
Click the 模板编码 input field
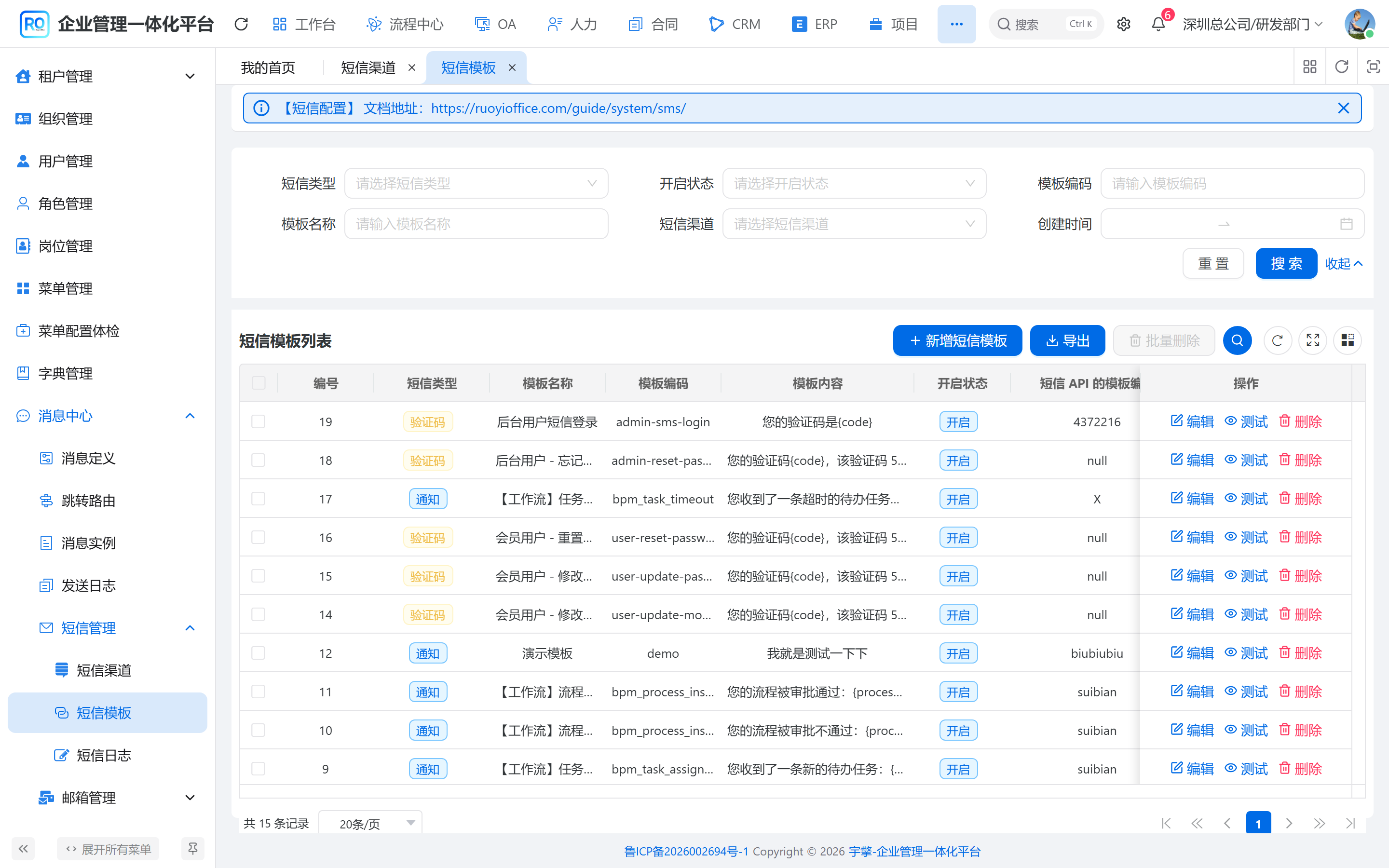pyautogui.click(x=1232, y=183)
